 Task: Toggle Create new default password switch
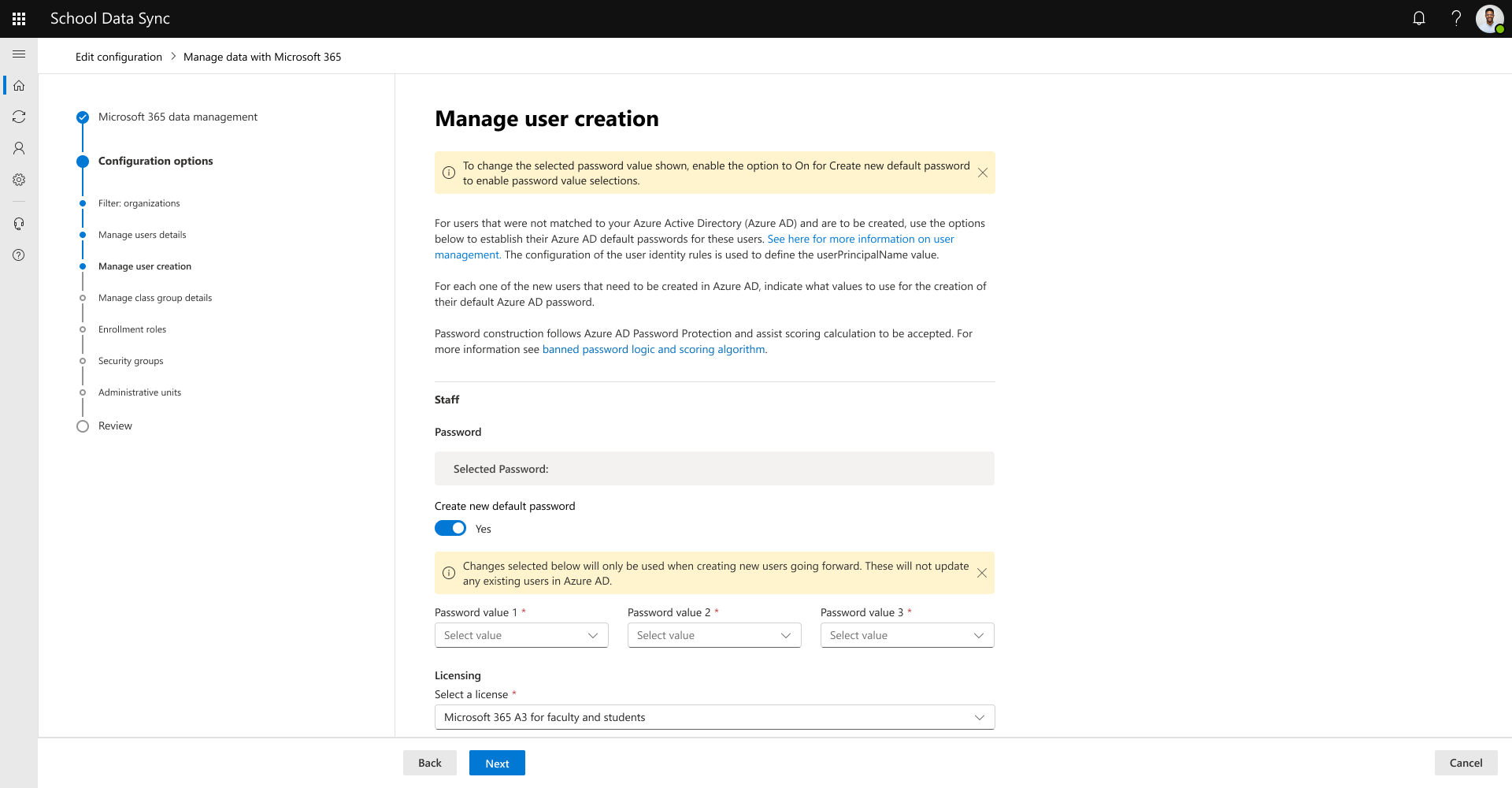click(450, 529)
